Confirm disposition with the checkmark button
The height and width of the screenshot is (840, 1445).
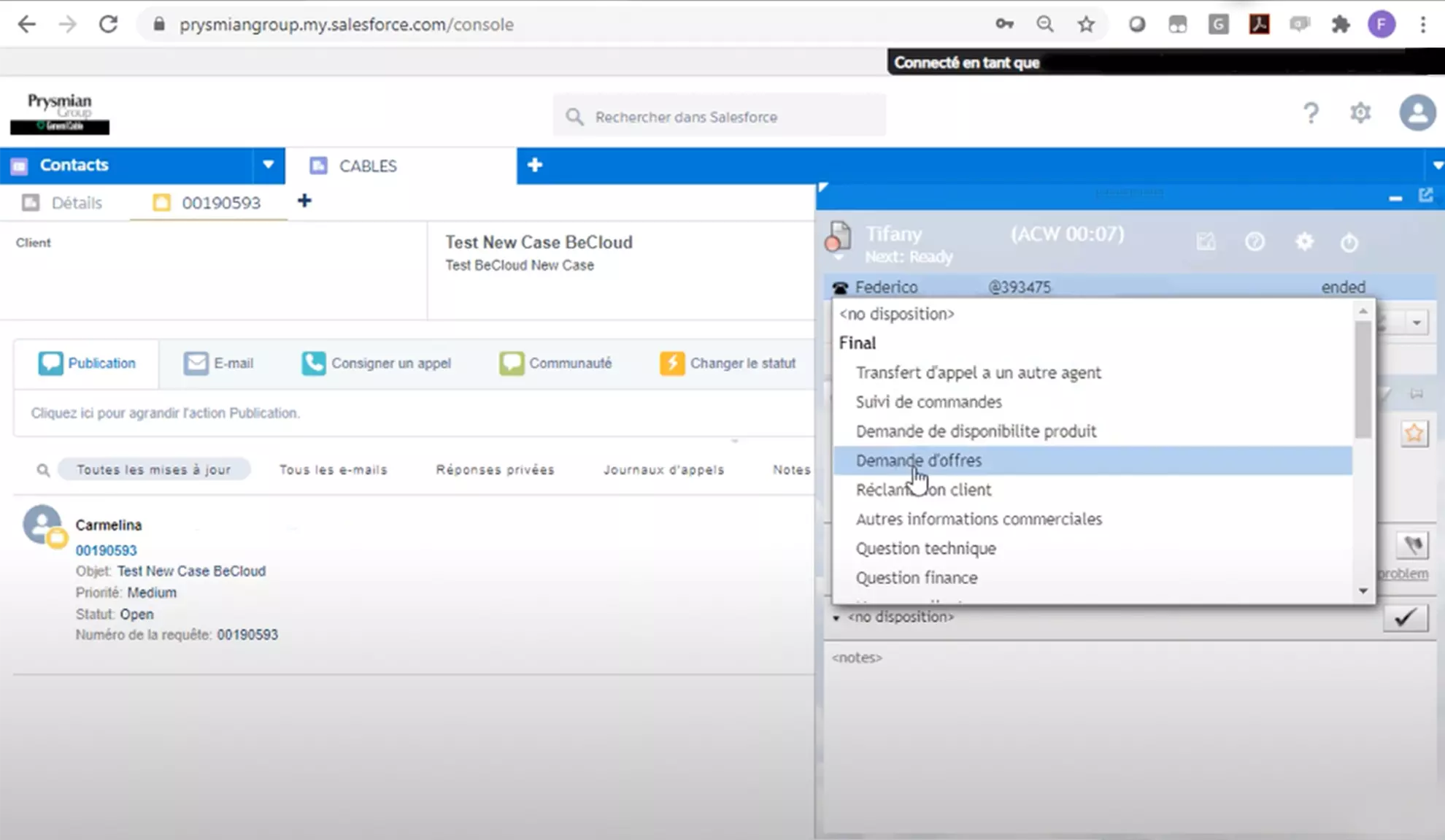pyautogui.click(x=1405, y=617)
